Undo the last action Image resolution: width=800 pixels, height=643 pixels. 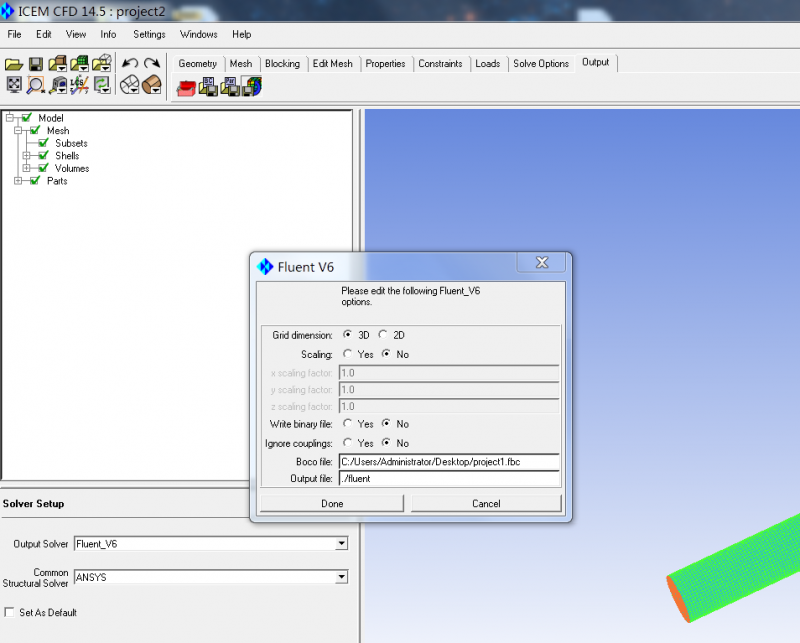[x=130, y=63]
